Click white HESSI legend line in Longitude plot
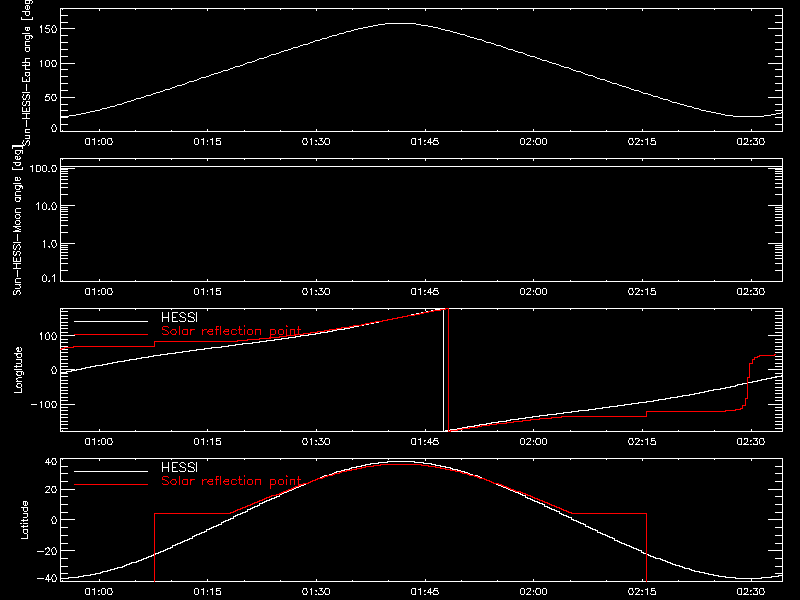 (111, 321)
